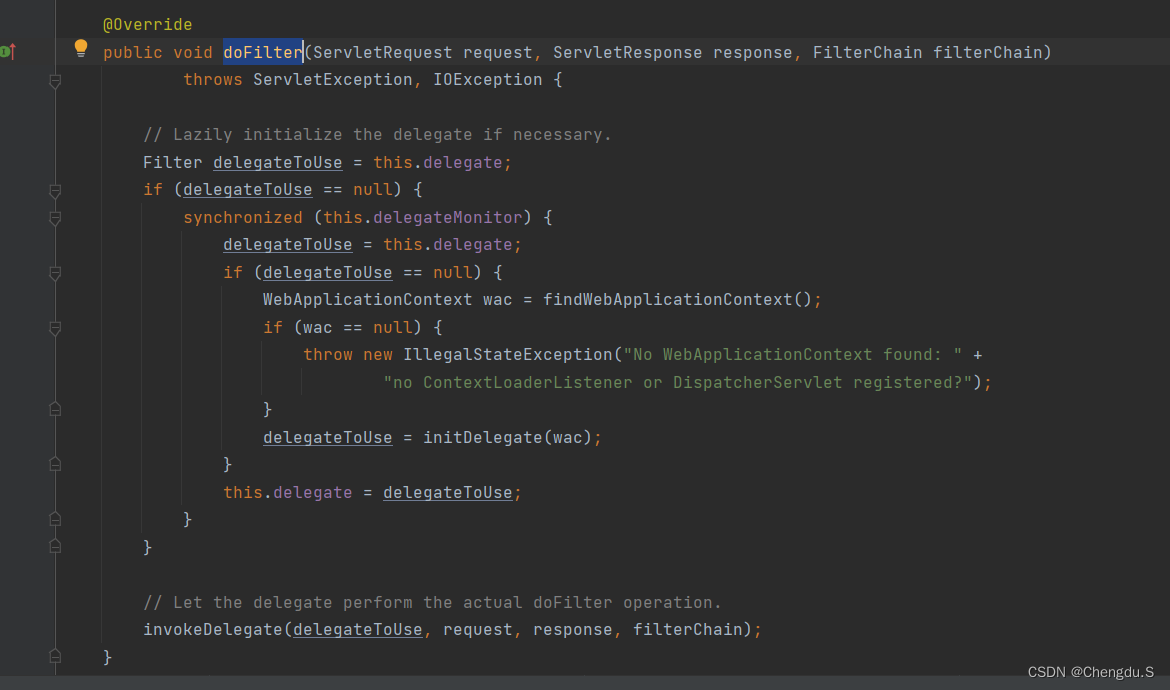Click the highlighted doFilter method name

263,52
